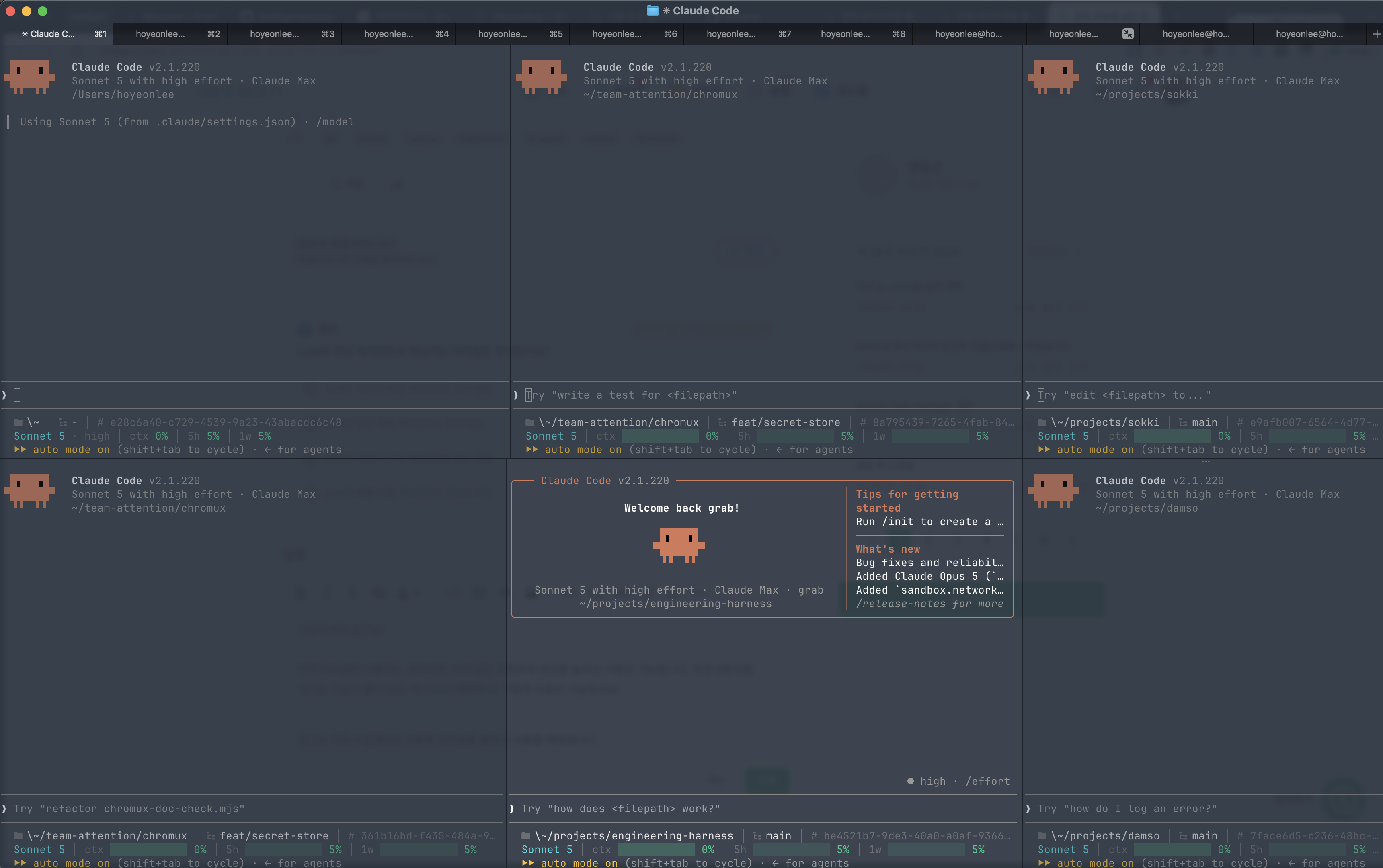Screen dimensions: 1383x868
Task: Click the hash icon before session e28c6a40
Action: [x=101, y=422]
